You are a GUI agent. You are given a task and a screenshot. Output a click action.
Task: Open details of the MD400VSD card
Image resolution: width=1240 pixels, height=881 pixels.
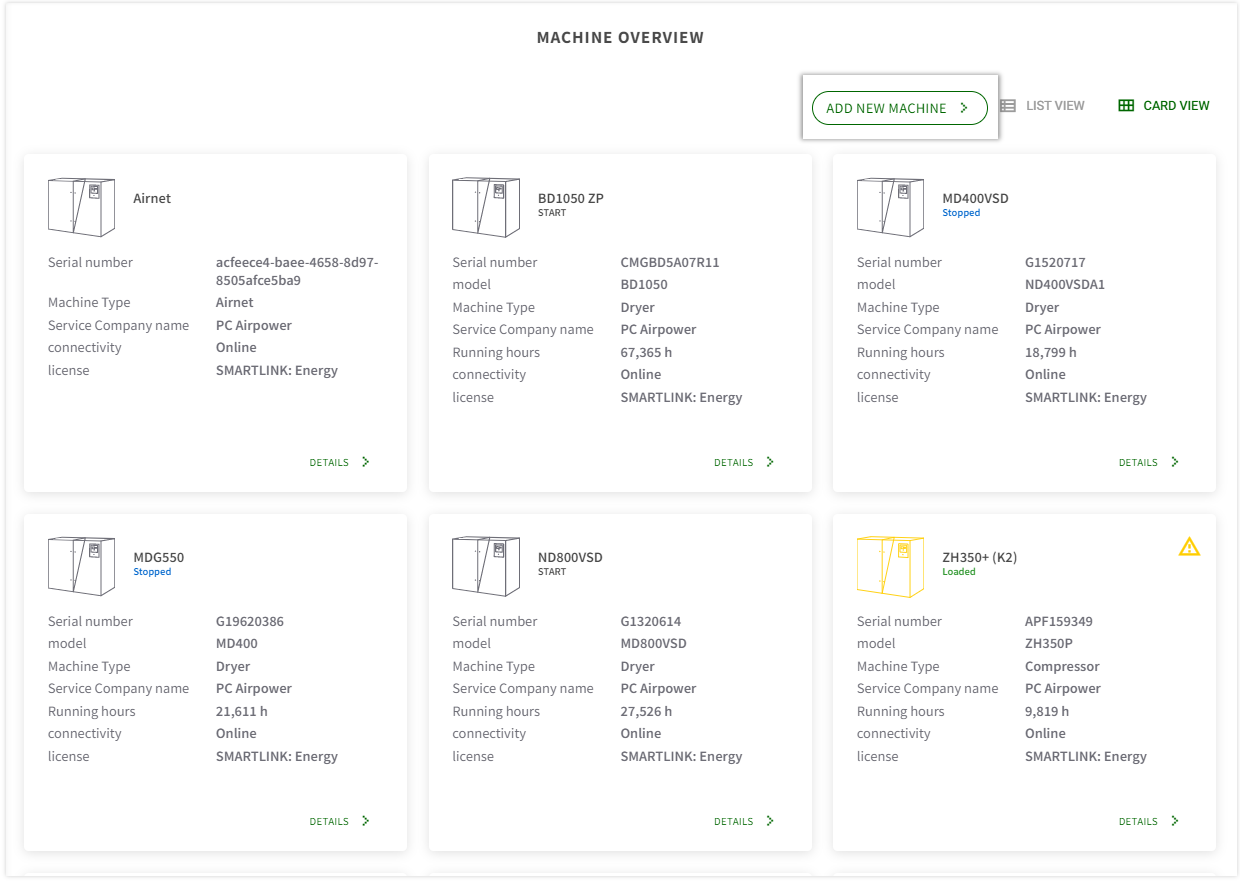point(1149,462)
